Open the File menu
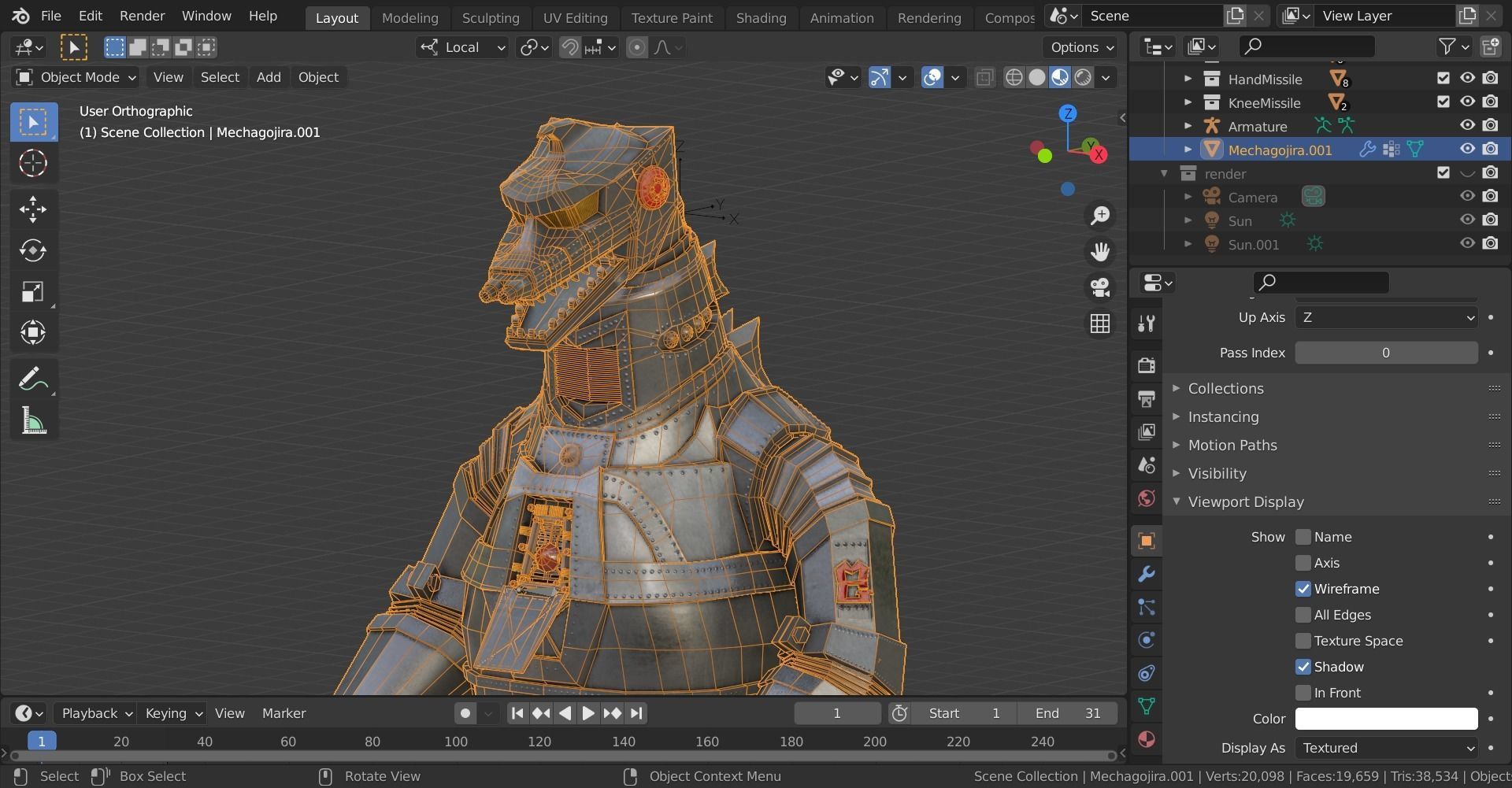This screenshot has width=1512, height=788. coord(50,16)
